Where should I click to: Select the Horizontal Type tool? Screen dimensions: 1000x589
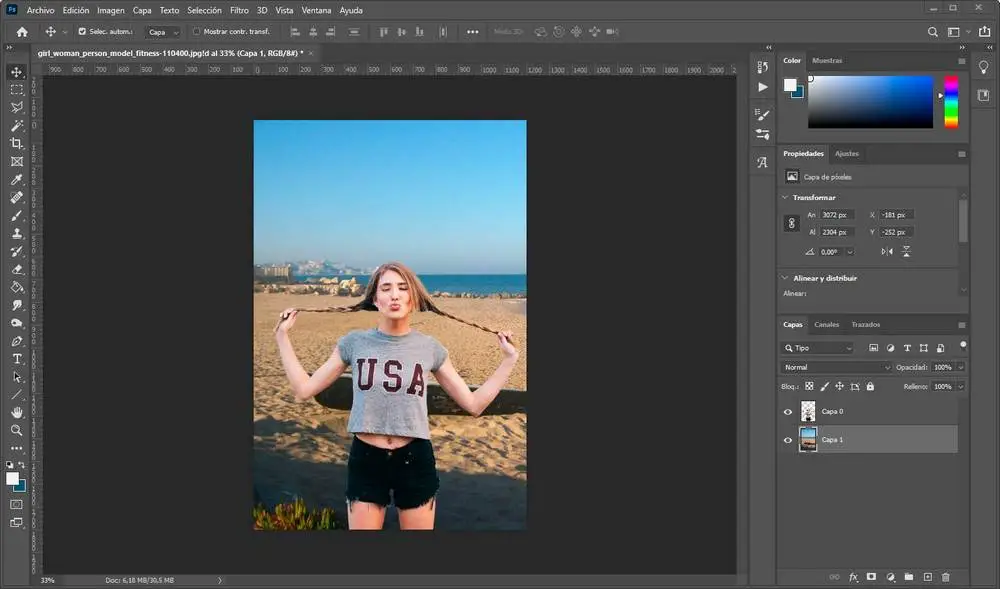click(x=17, y=359)
